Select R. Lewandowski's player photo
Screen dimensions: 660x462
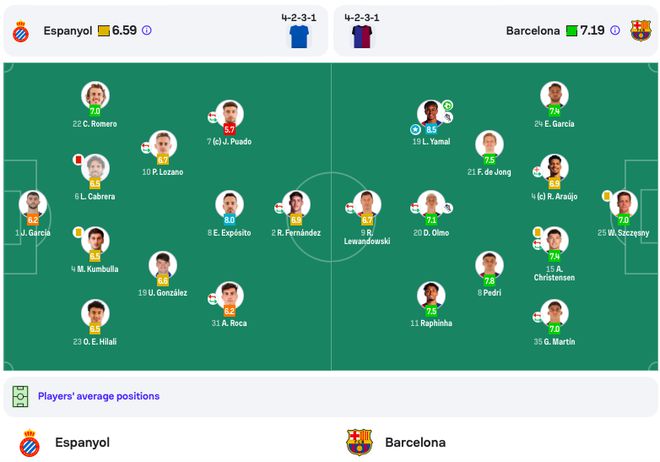click(x=367, y=203)
